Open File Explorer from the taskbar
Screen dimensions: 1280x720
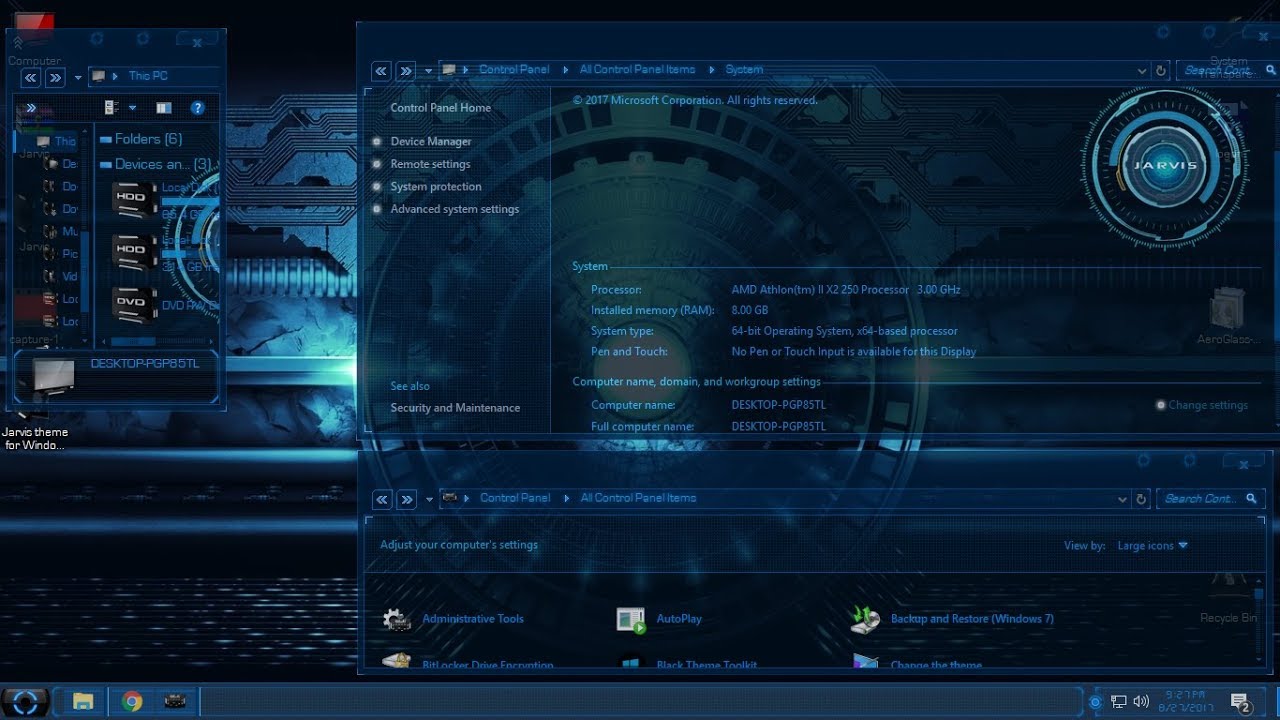pyautogui.click(x=83, y=702)
